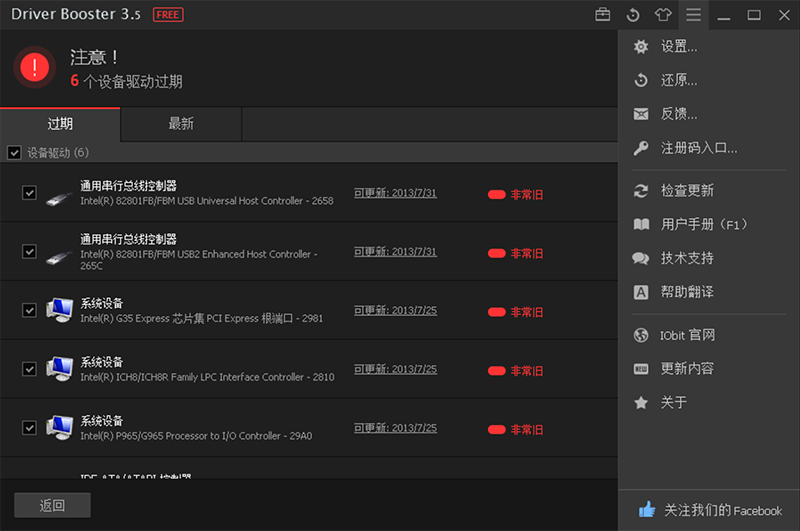Toggle the hamburger menu icon

tap(693, 15)
